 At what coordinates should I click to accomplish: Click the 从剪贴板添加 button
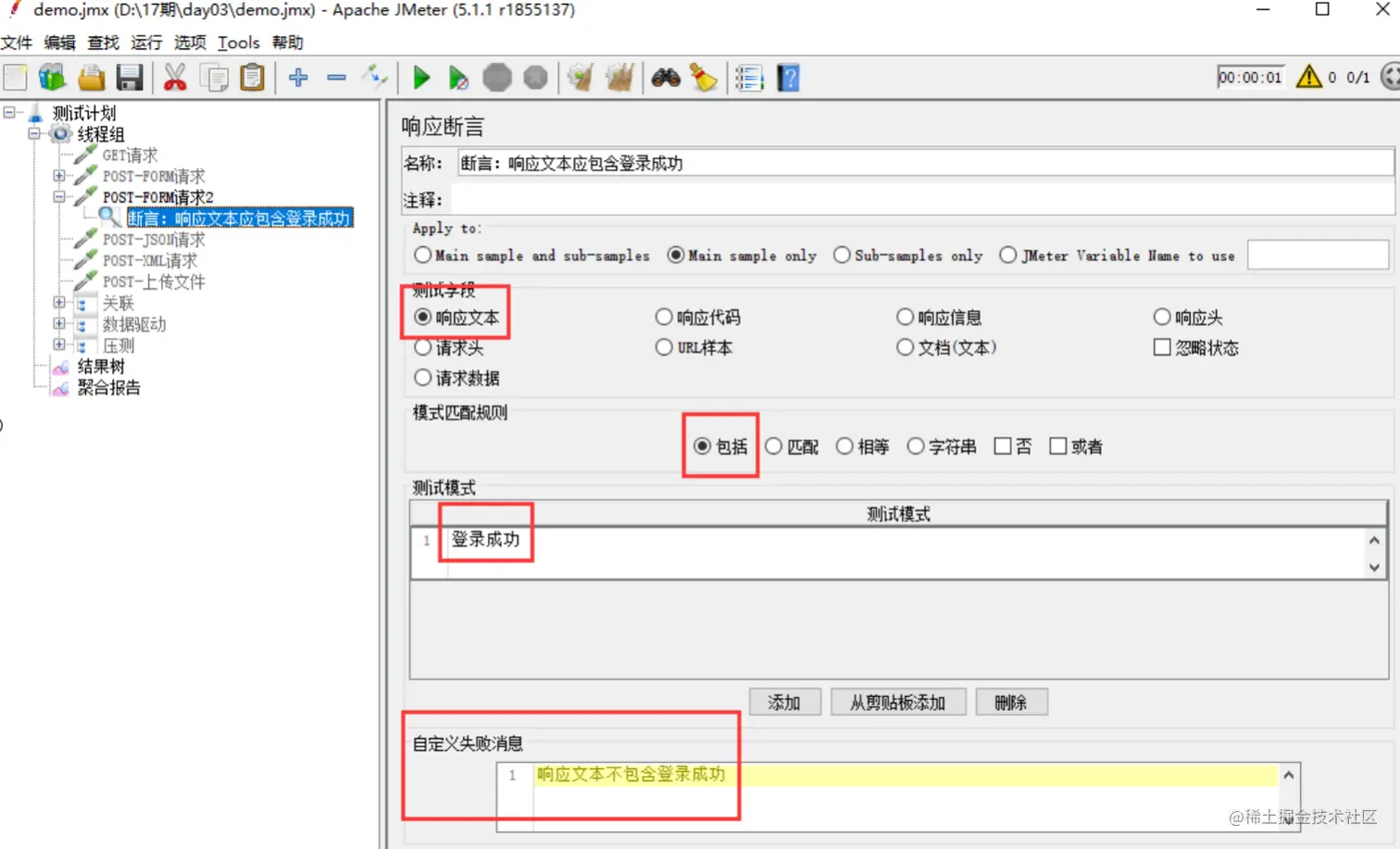pyautogui.click(x=898, y=703)
